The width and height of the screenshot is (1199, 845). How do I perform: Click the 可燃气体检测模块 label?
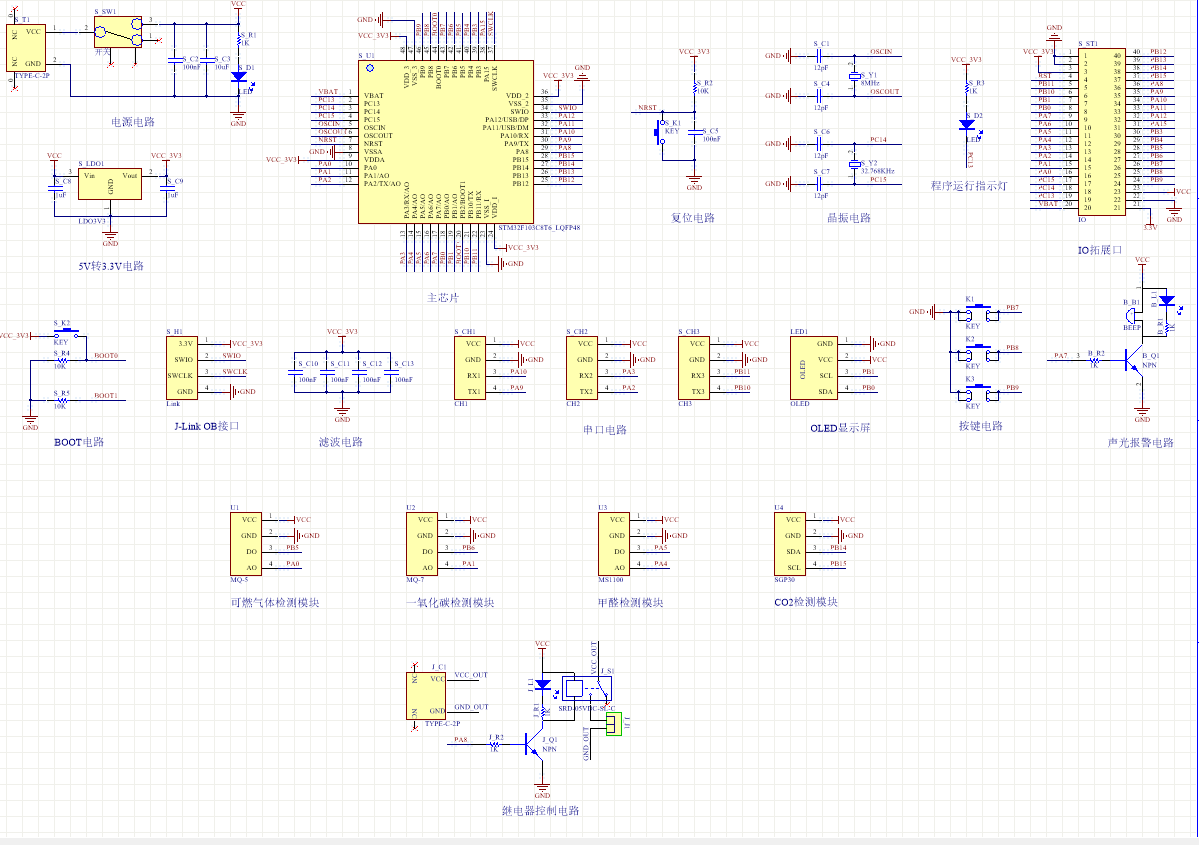coord(275,603)
